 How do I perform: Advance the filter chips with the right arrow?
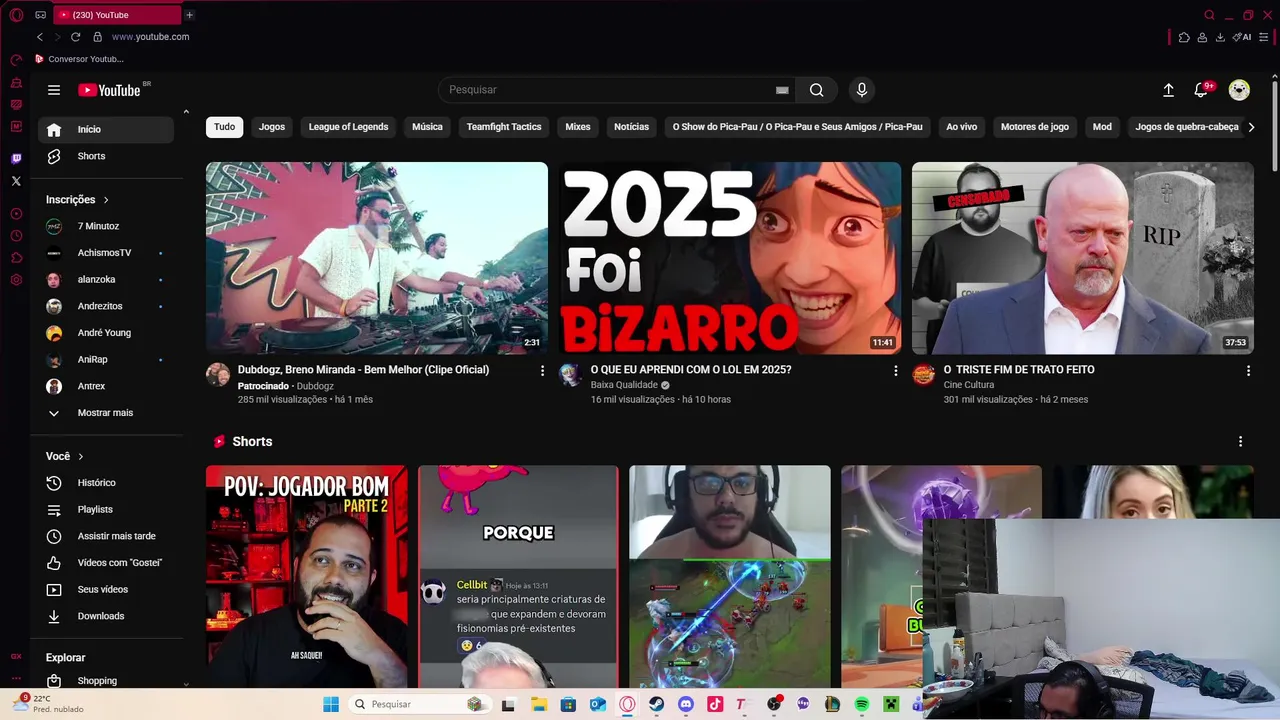coord(1251,127)
